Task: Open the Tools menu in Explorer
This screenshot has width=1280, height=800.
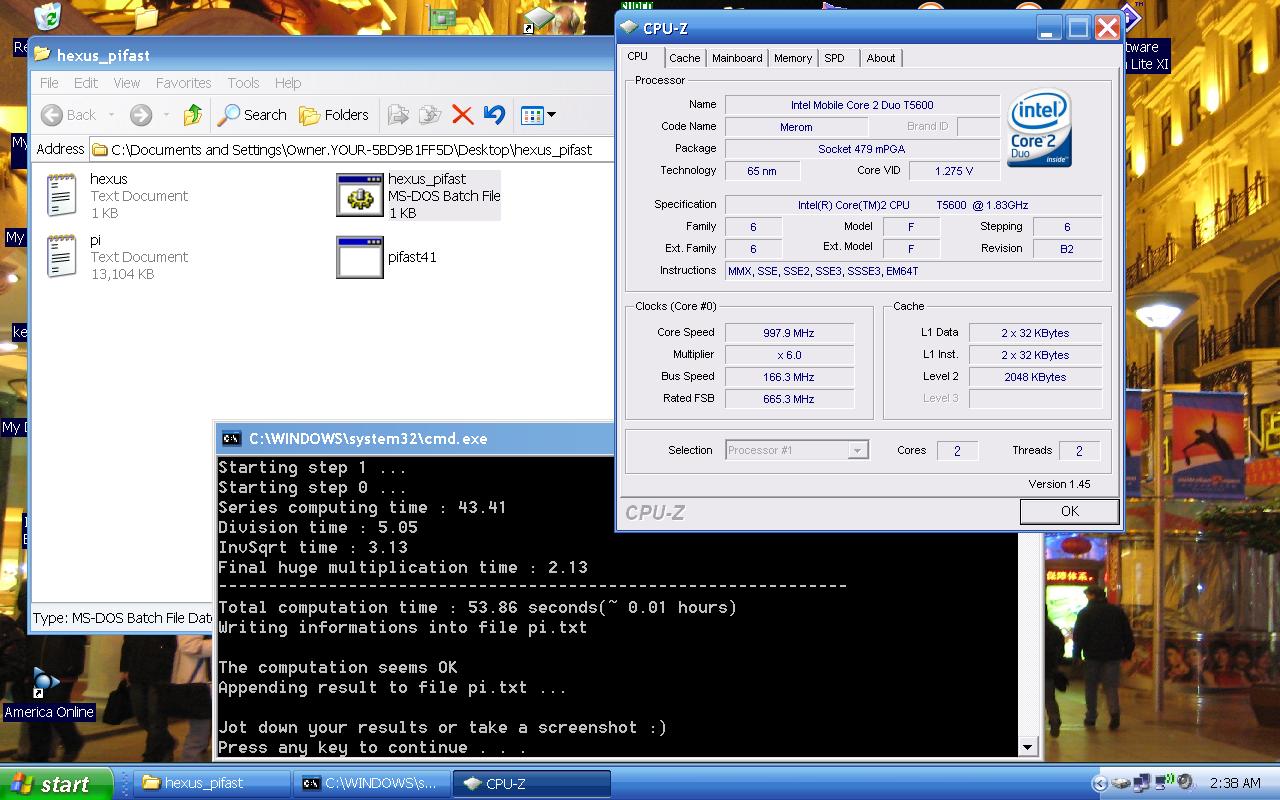Action: click(243, 83)
